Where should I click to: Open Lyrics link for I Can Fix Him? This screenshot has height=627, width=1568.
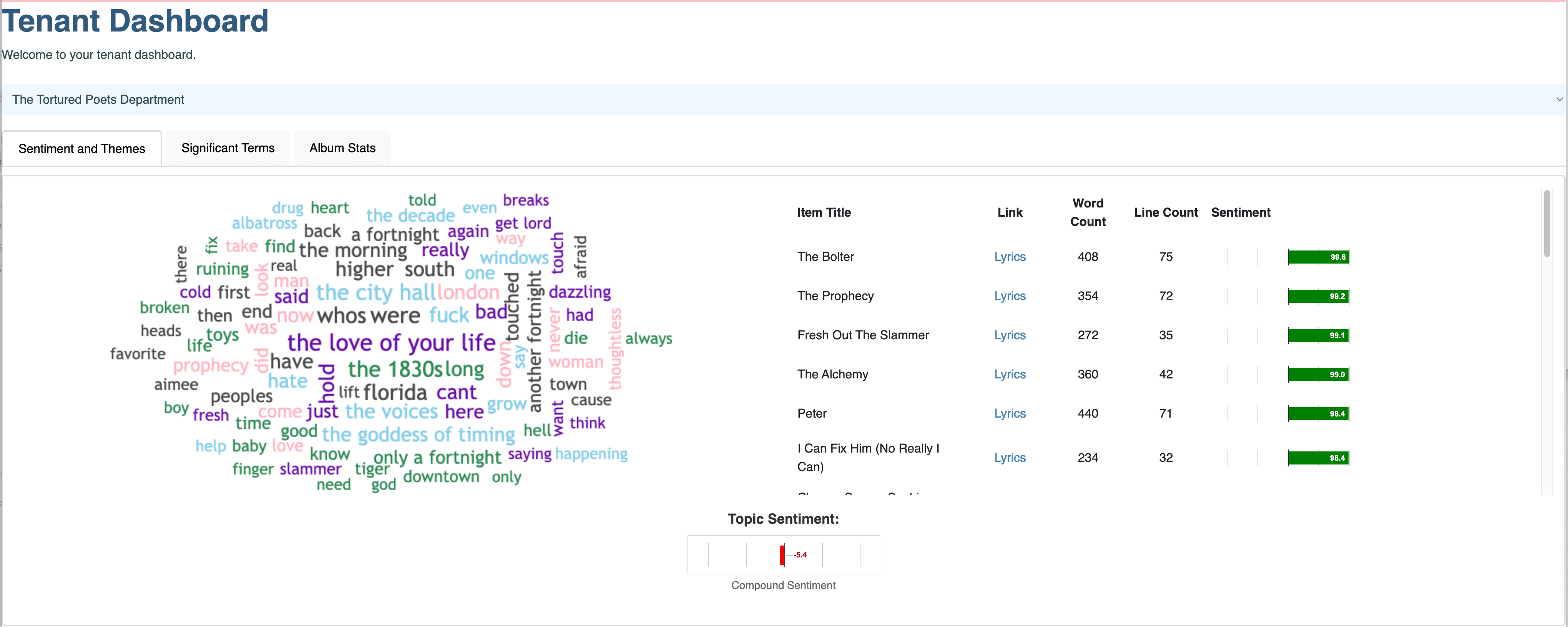coord(1010,458)
